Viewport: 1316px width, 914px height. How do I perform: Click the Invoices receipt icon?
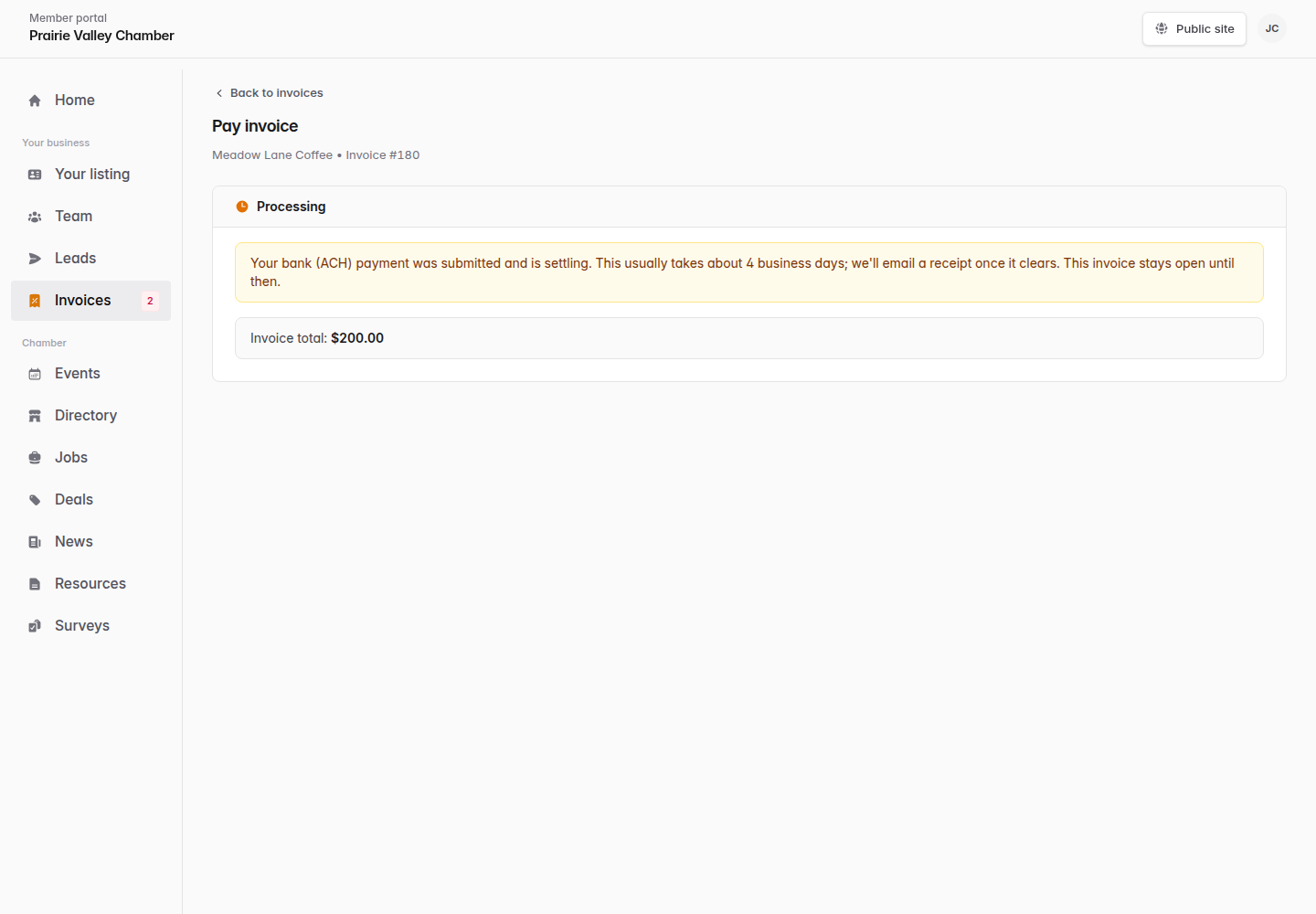coord(35,301)
